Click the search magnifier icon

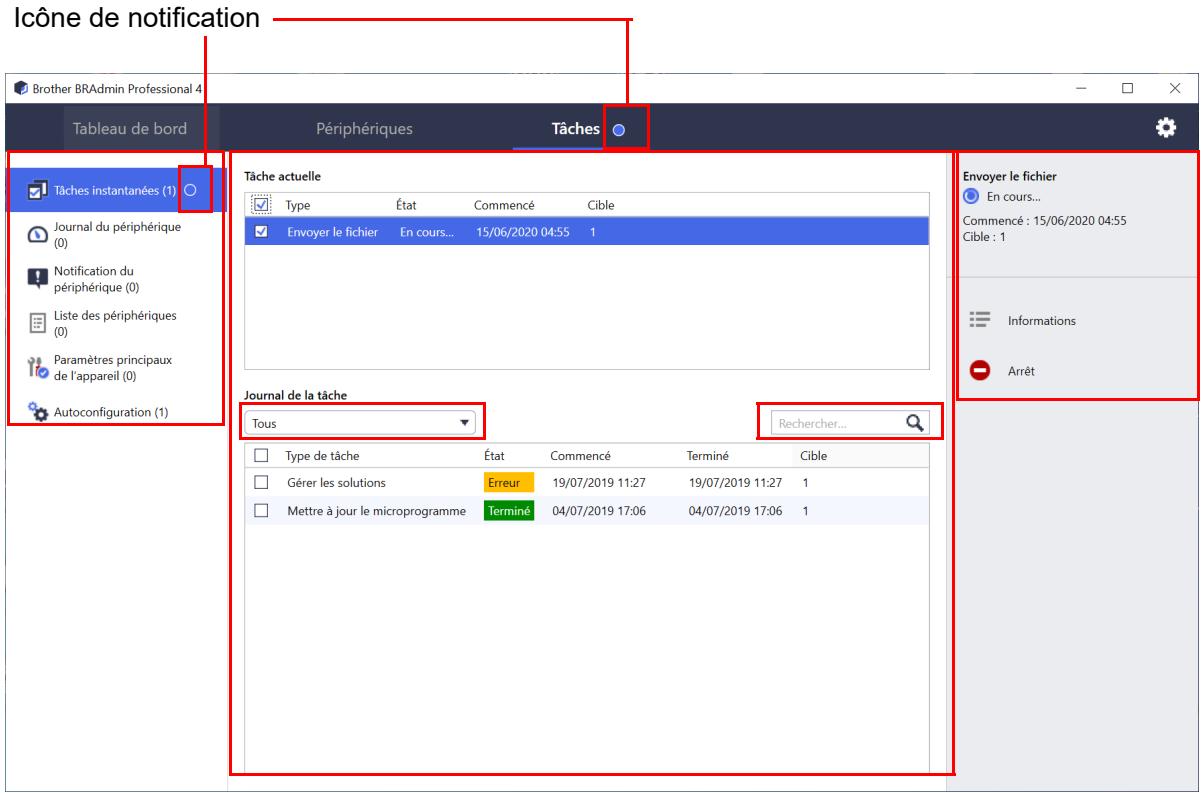(913, 422)
